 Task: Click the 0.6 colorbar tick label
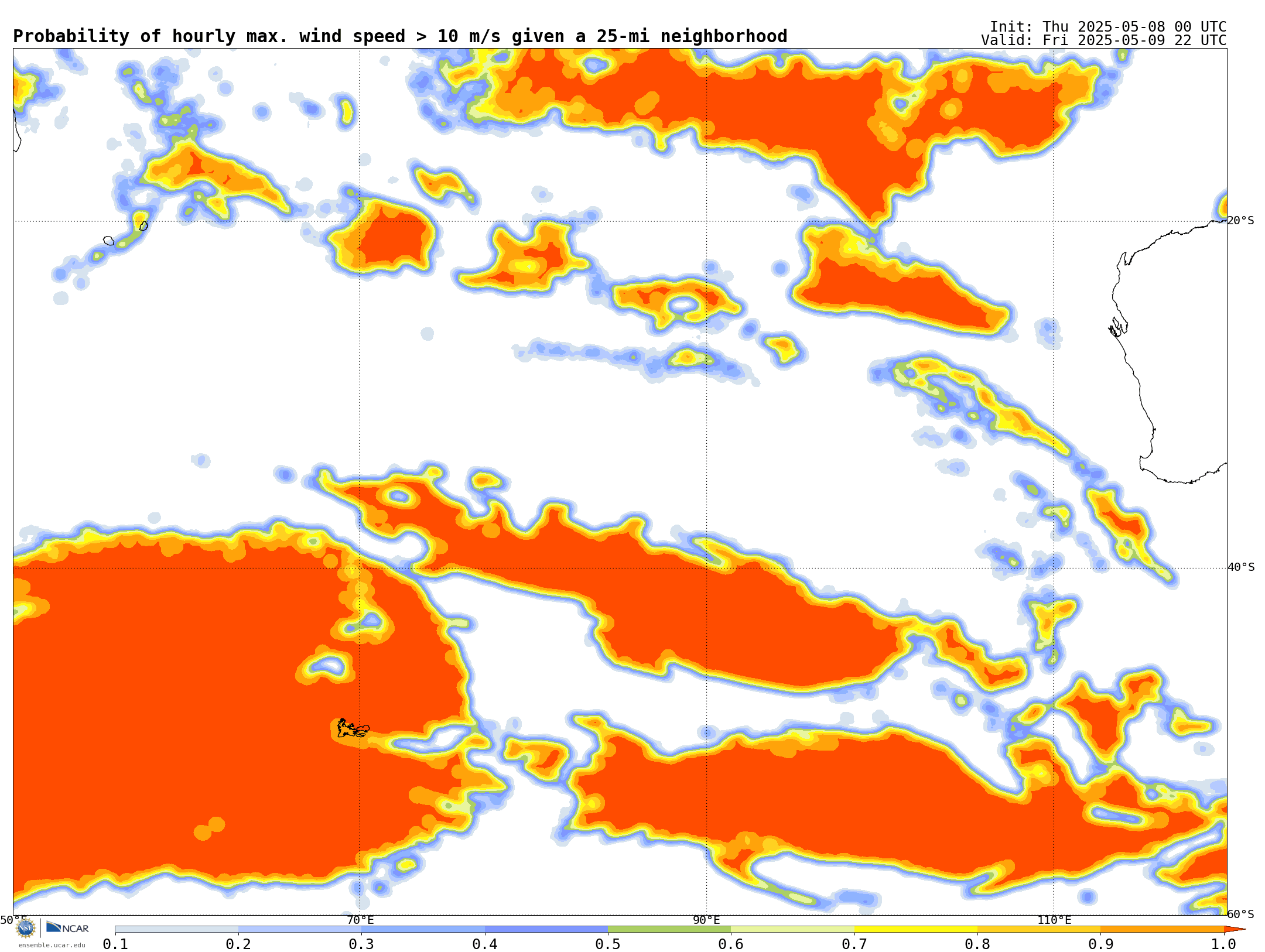[x=731, y=944]
